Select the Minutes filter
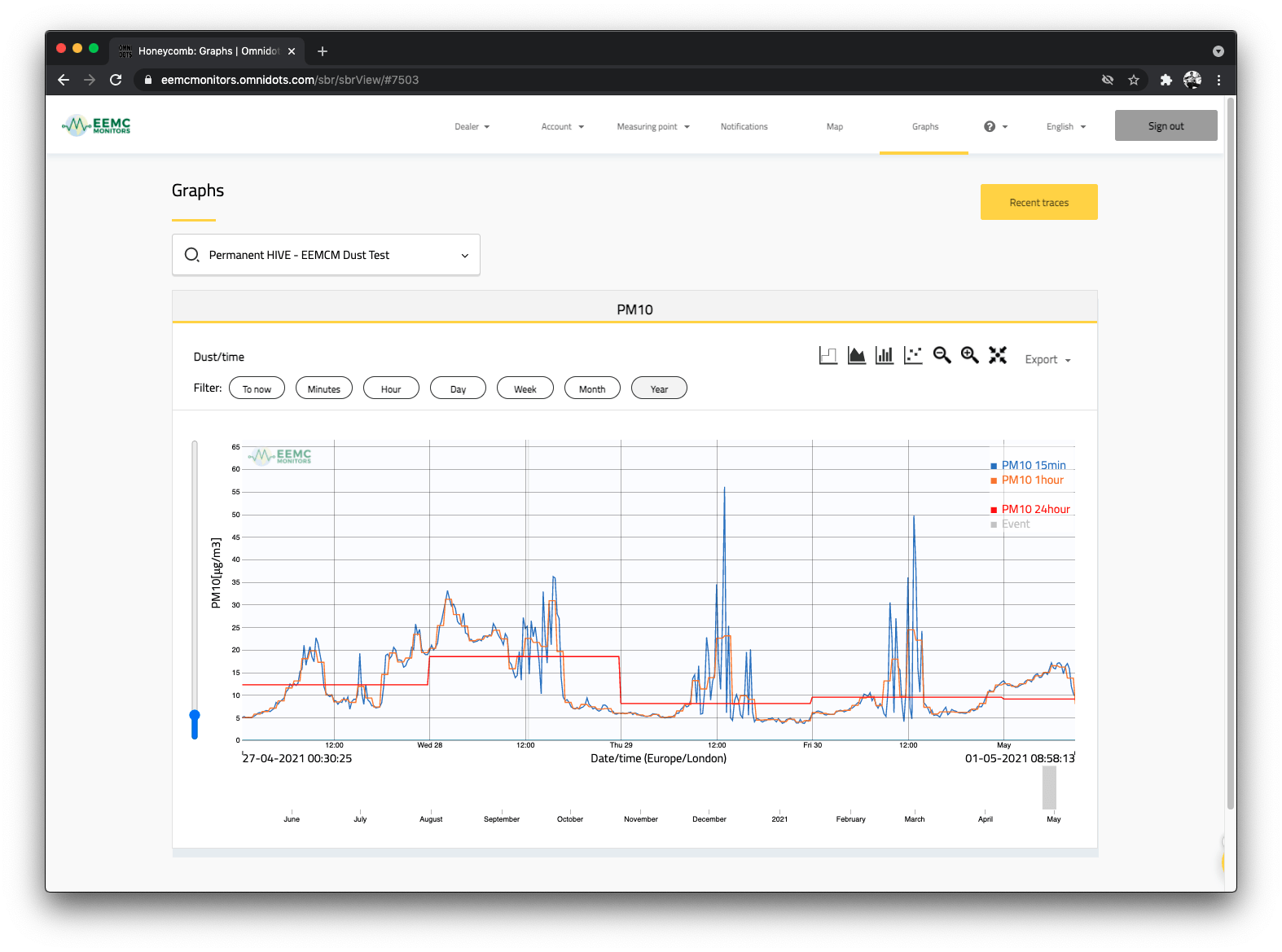The height and width of the screenshot is (952, 1282). point(324,388)
